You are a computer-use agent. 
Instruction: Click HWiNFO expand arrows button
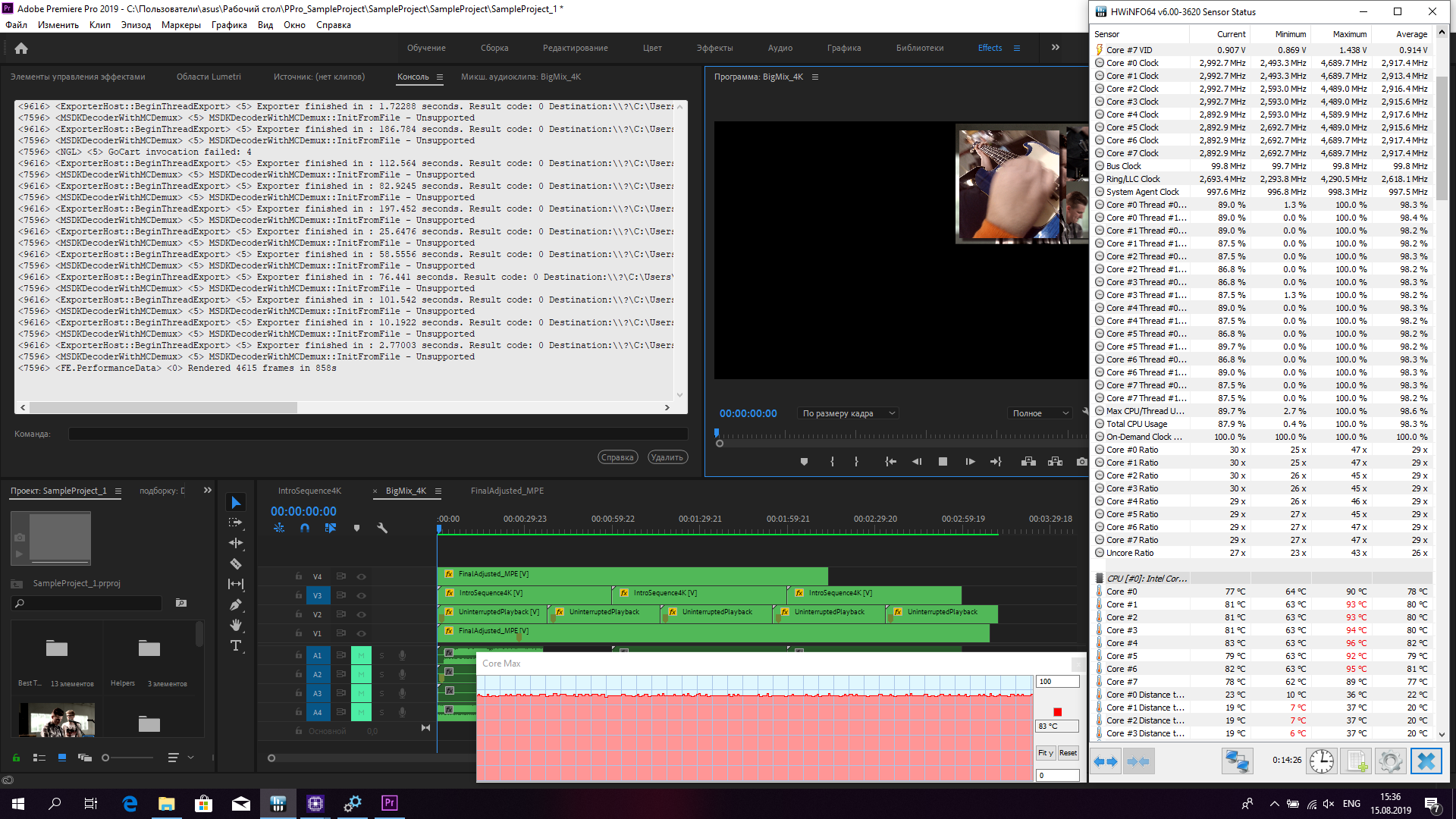1105,761
